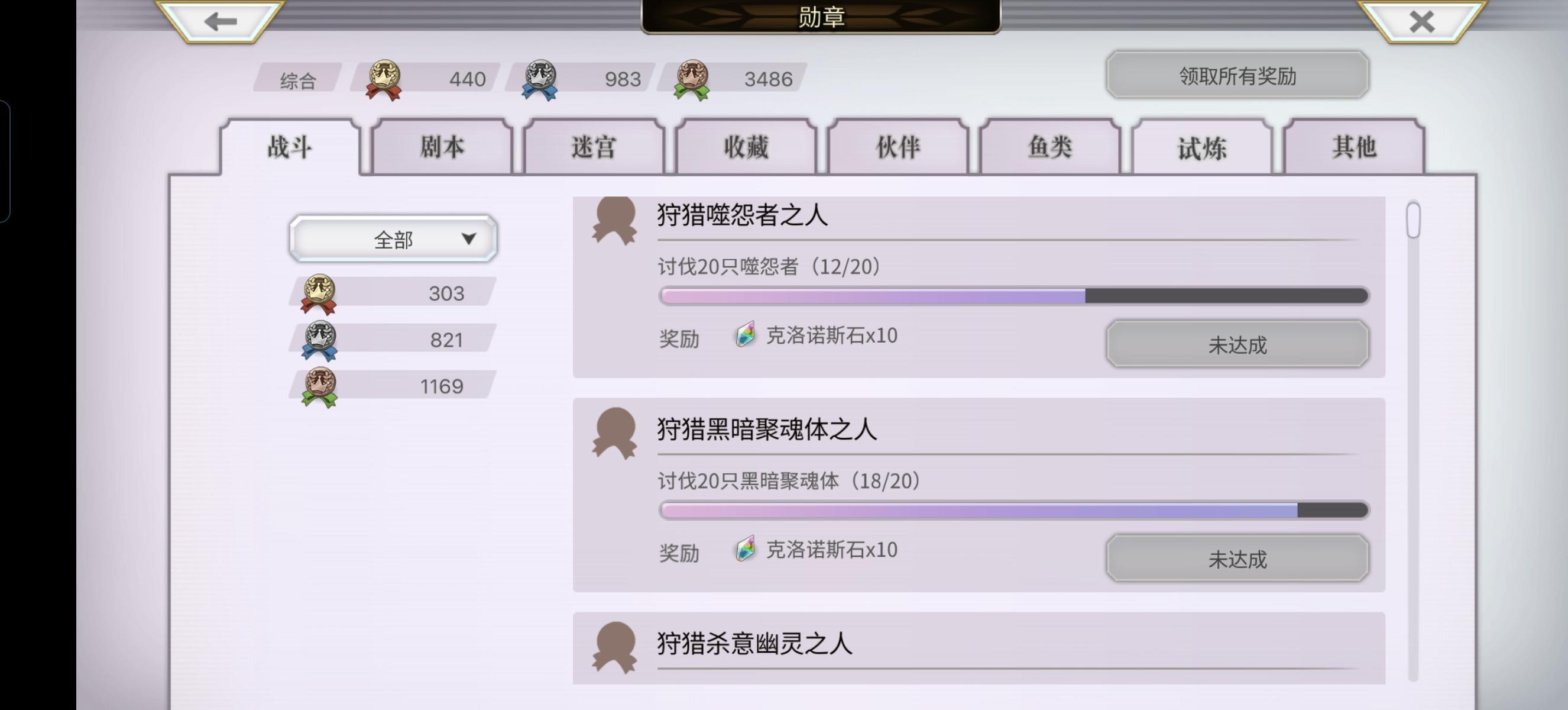Open the 全部 filter dropdown
Screen dimensions: 1568x710
pos(393,238)
